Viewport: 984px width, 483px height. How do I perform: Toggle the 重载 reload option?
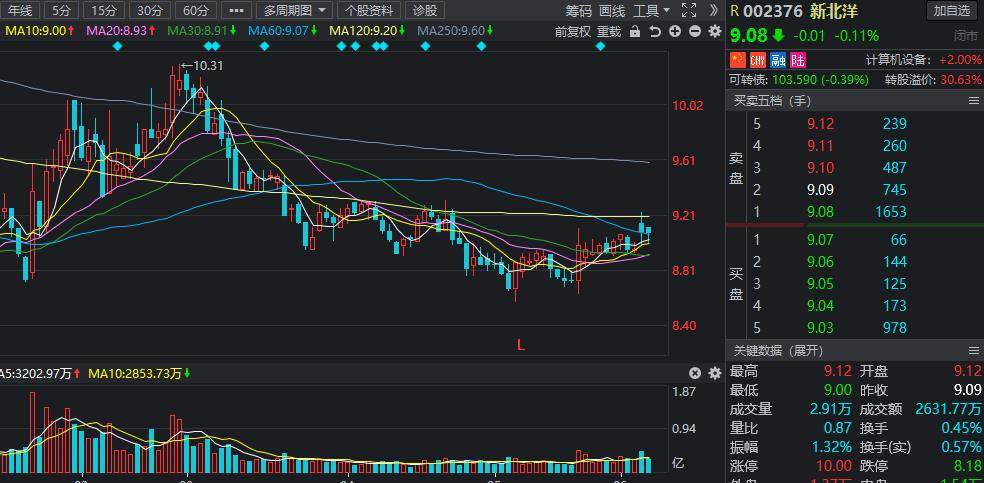click(x=608, y=31)
